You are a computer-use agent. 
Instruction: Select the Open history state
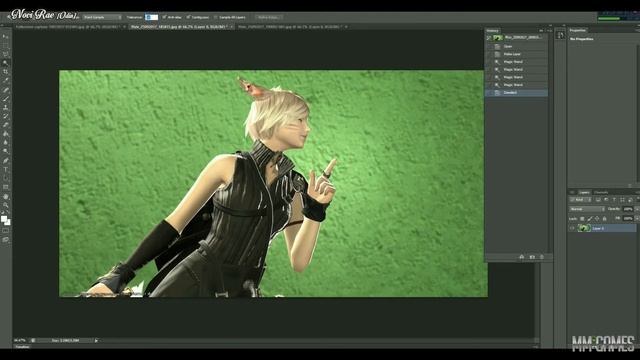516,47
